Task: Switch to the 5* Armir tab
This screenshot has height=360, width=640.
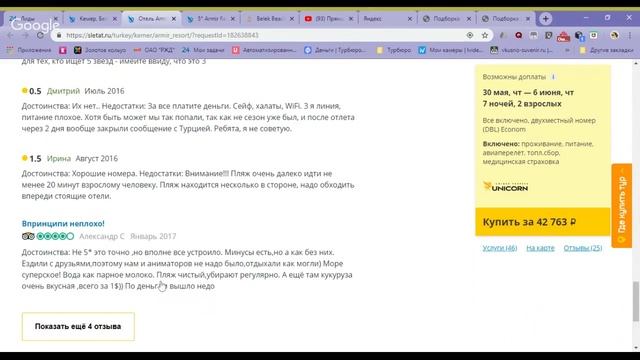Action: tap(211, 19)
